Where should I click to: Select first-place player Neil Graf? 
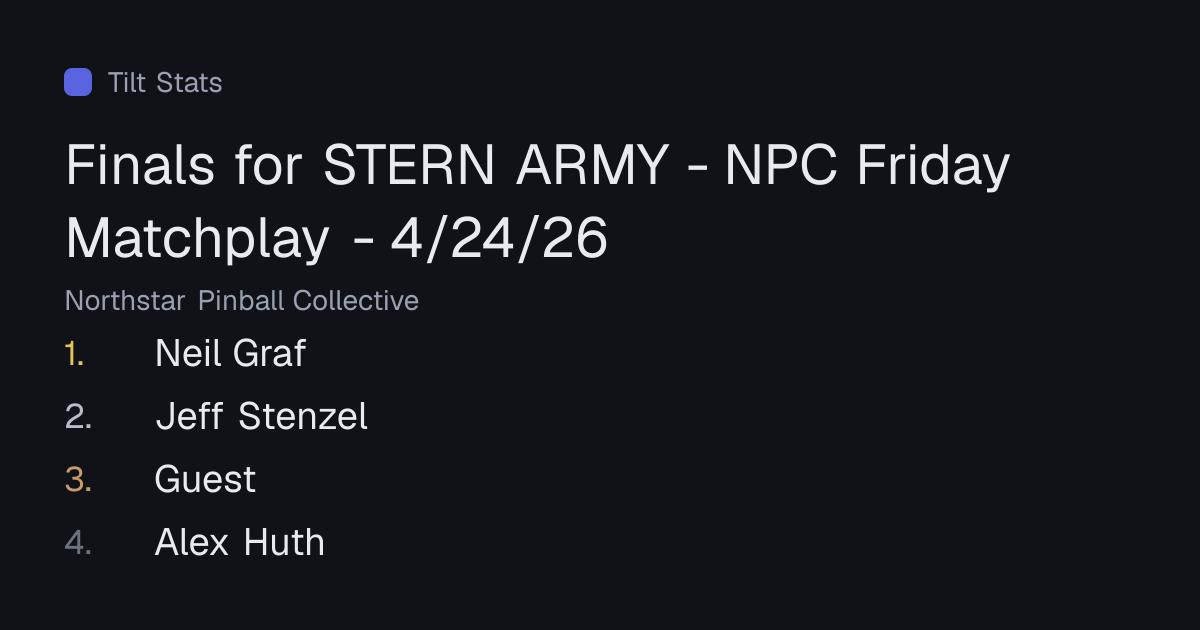[230, 353]
